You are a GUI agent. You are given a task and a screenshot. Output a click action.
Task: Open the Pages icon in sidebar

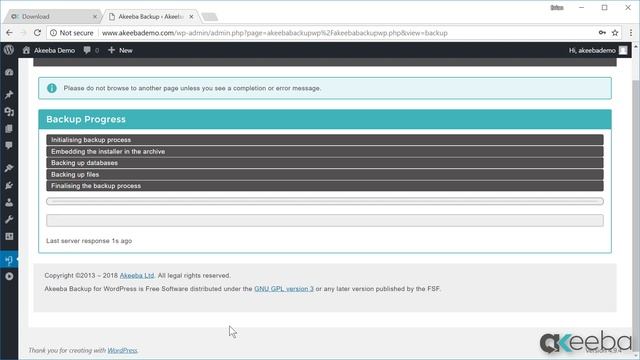pyautogui.click(x=9, y=129)
